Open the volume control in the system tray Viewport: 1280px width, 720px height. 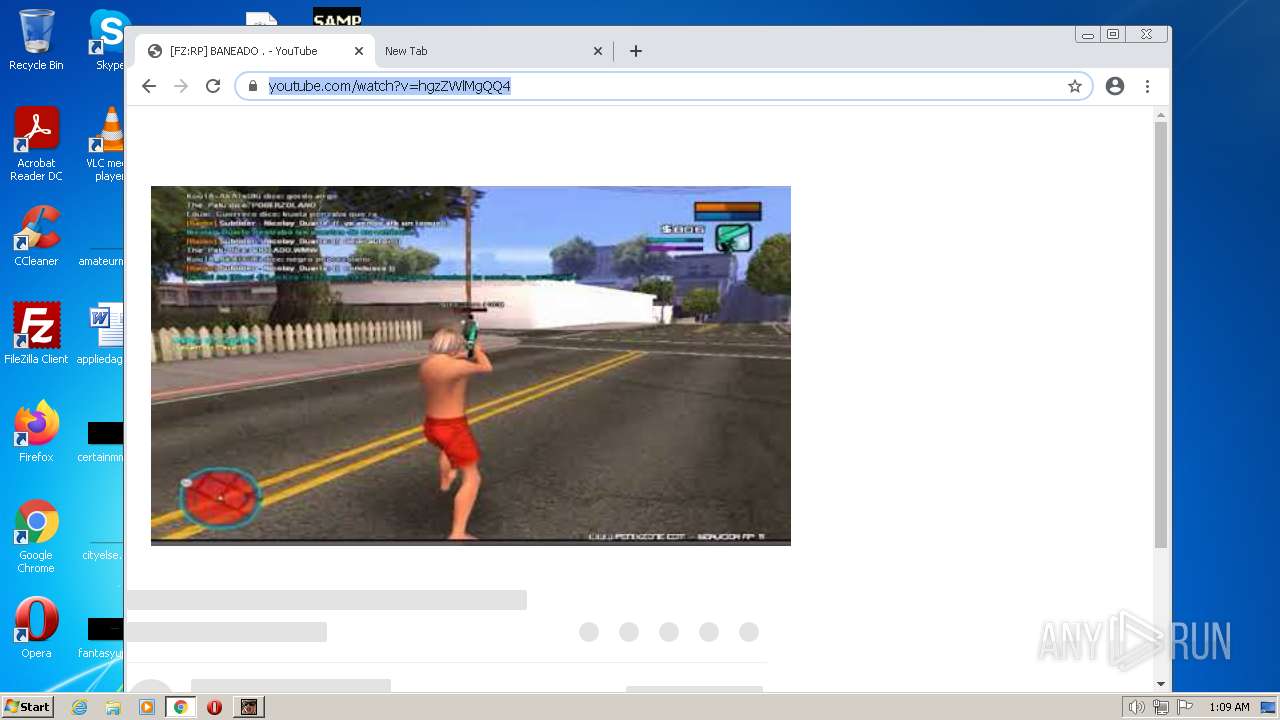click(1136, 707)
